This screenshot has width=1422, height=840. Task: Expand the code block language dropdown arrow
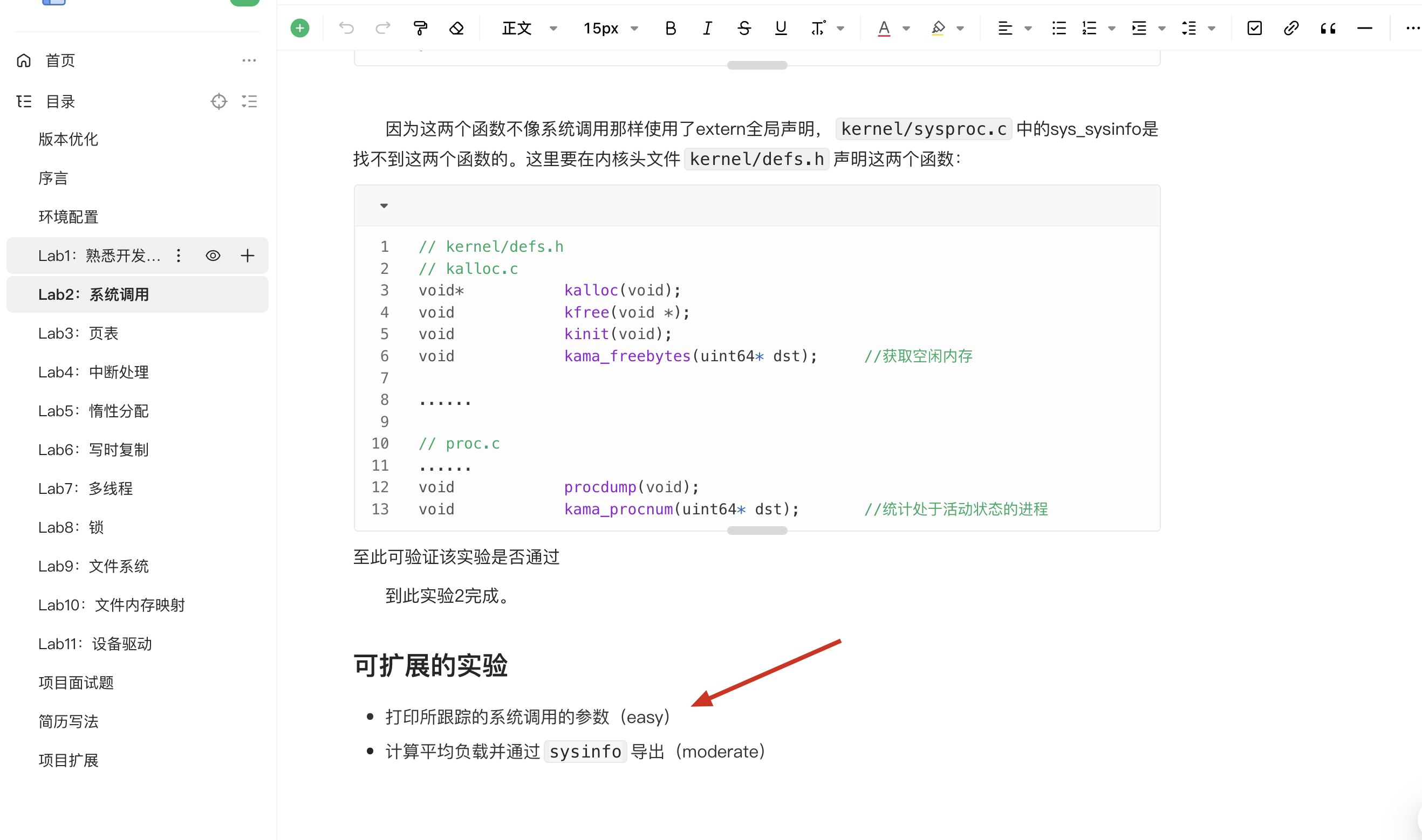pyautogui.click(x=384, y=205)
